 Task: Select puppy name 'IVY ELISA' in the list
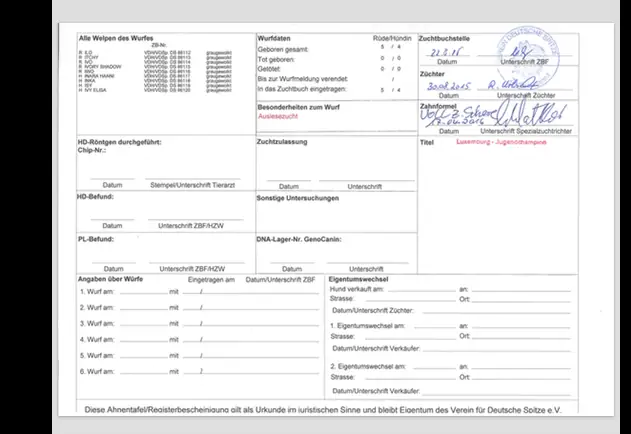[95, 90]
